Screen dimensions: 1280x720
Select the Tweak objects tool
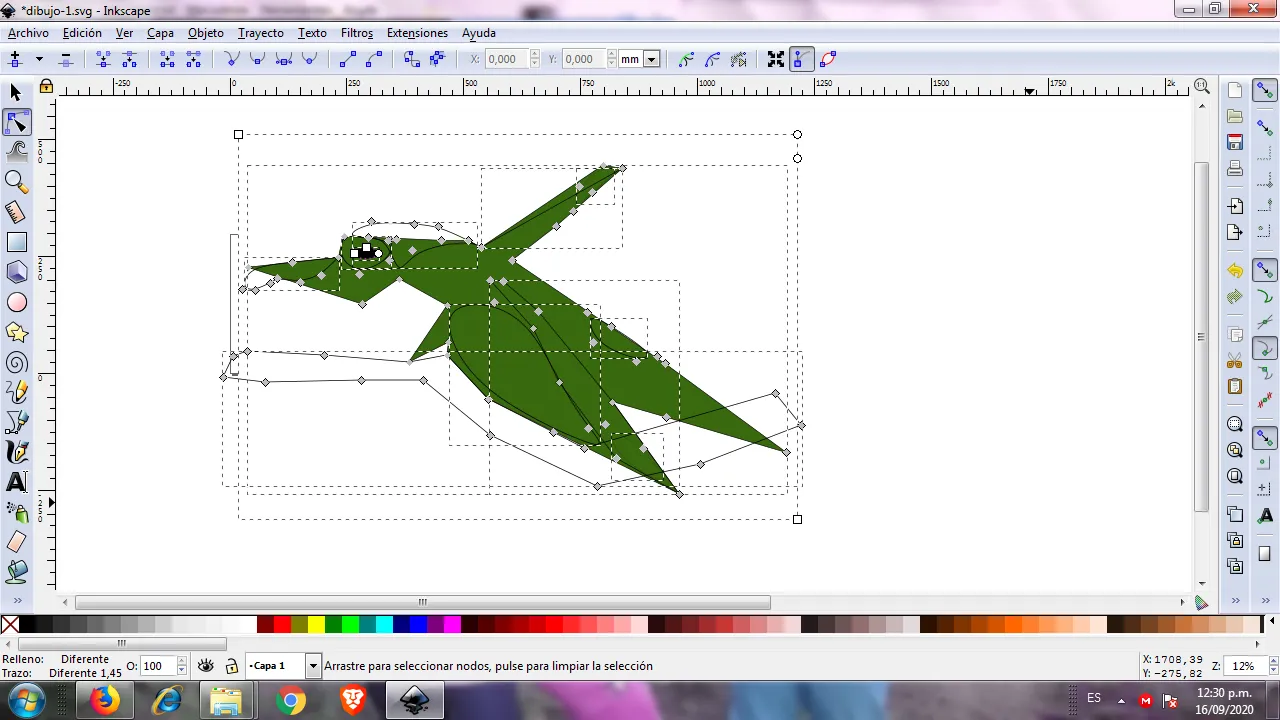click(16, 152)
